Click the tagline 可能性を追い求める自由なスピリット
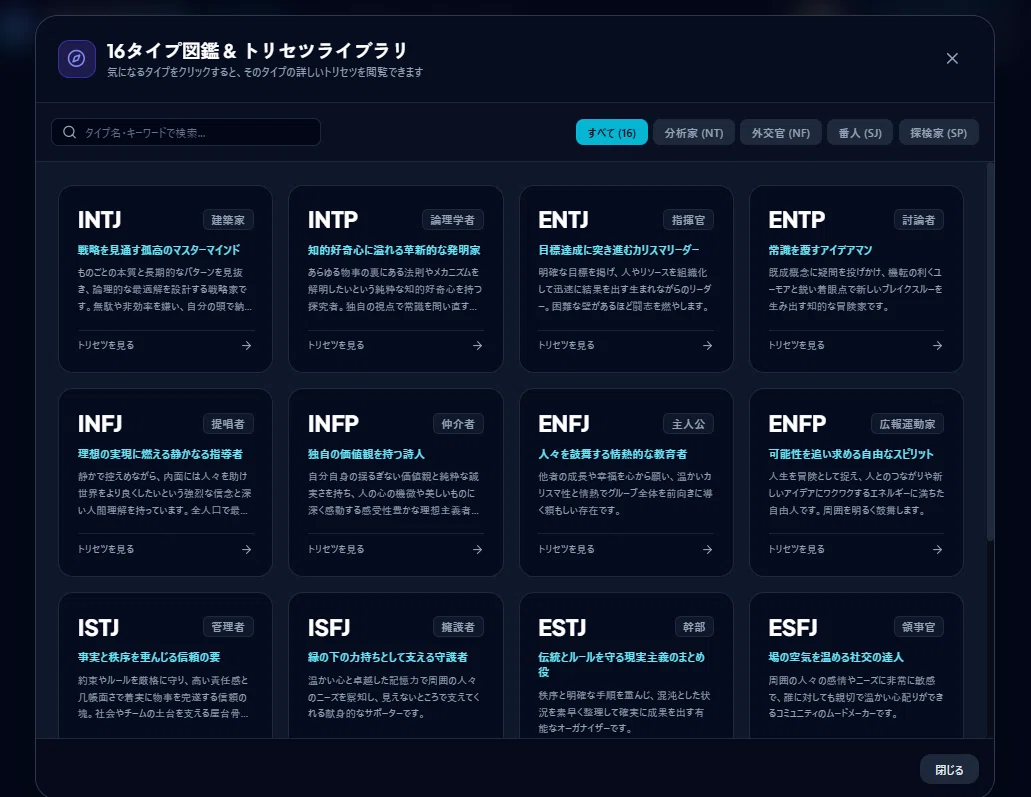The width and height of the screenshot is (1031, 797). tap(851, 454)
